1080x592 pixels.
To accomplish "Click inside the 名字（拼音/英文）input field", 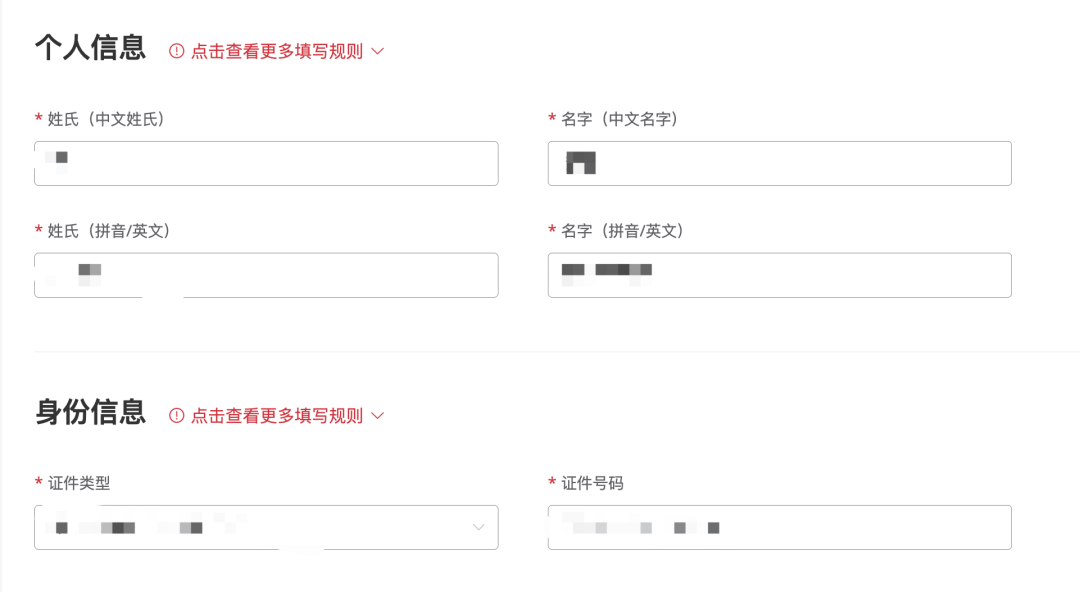I will [x=779, y=275].
